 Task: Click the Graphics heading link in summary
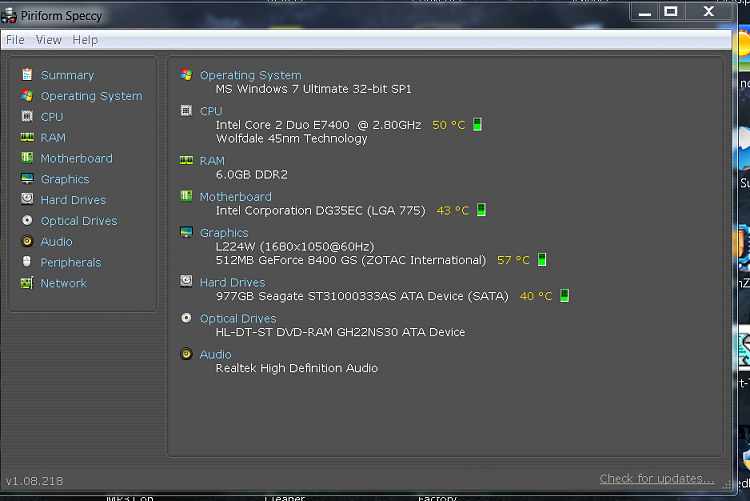point(224,233)
